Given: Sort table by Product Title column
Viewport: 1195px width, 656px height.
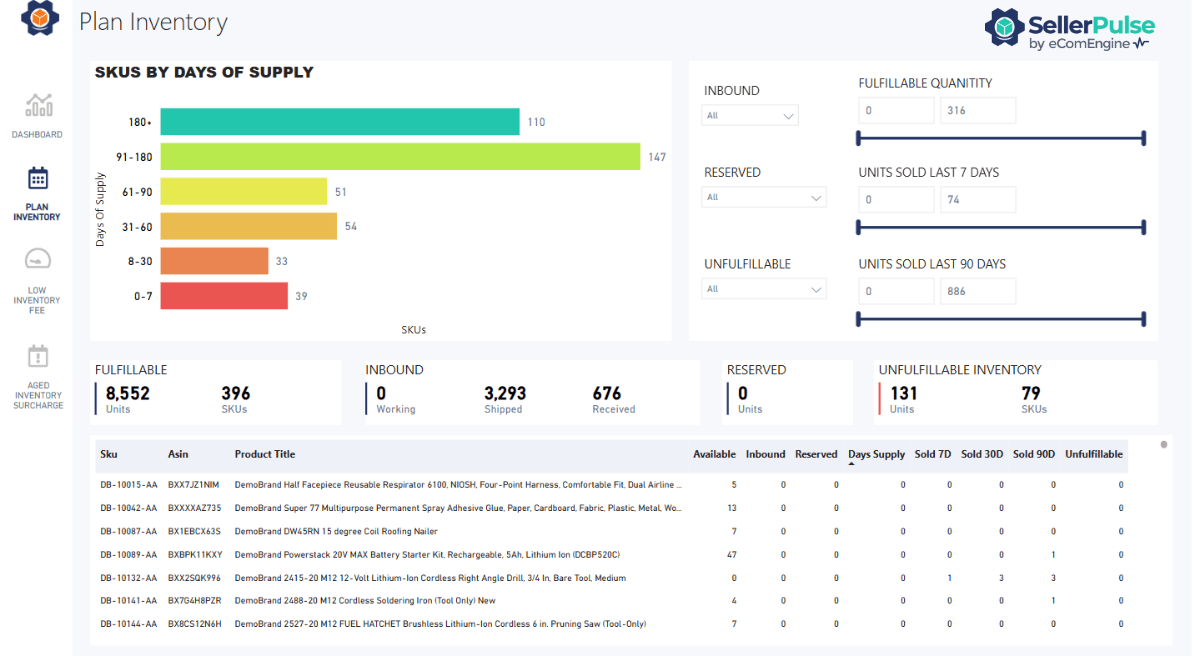Looking at the screenshot, I should pos(265,454).
